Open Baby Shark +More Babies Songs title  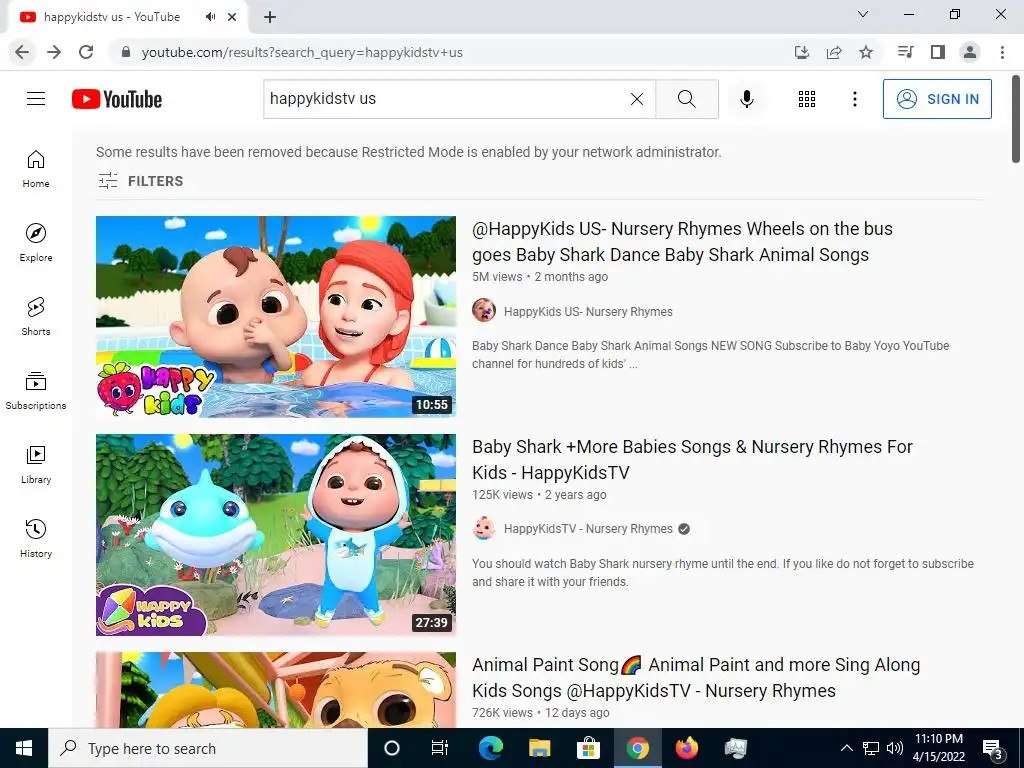click(x=692, y=460)
